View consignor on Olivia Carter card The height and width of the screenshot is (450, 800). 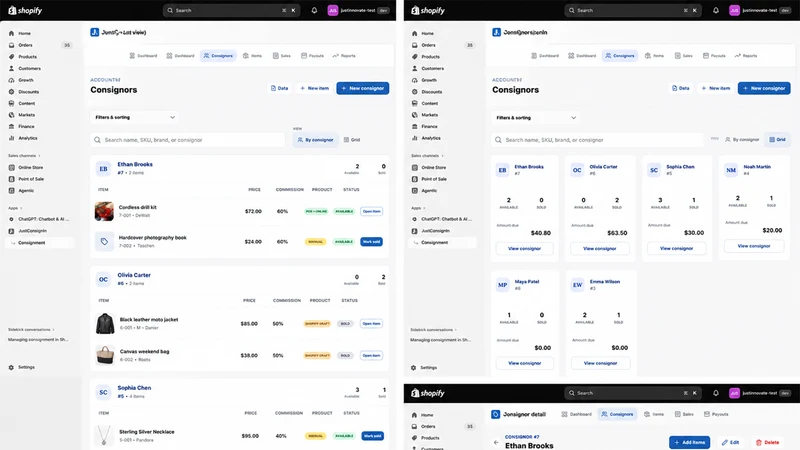point(599,248)
